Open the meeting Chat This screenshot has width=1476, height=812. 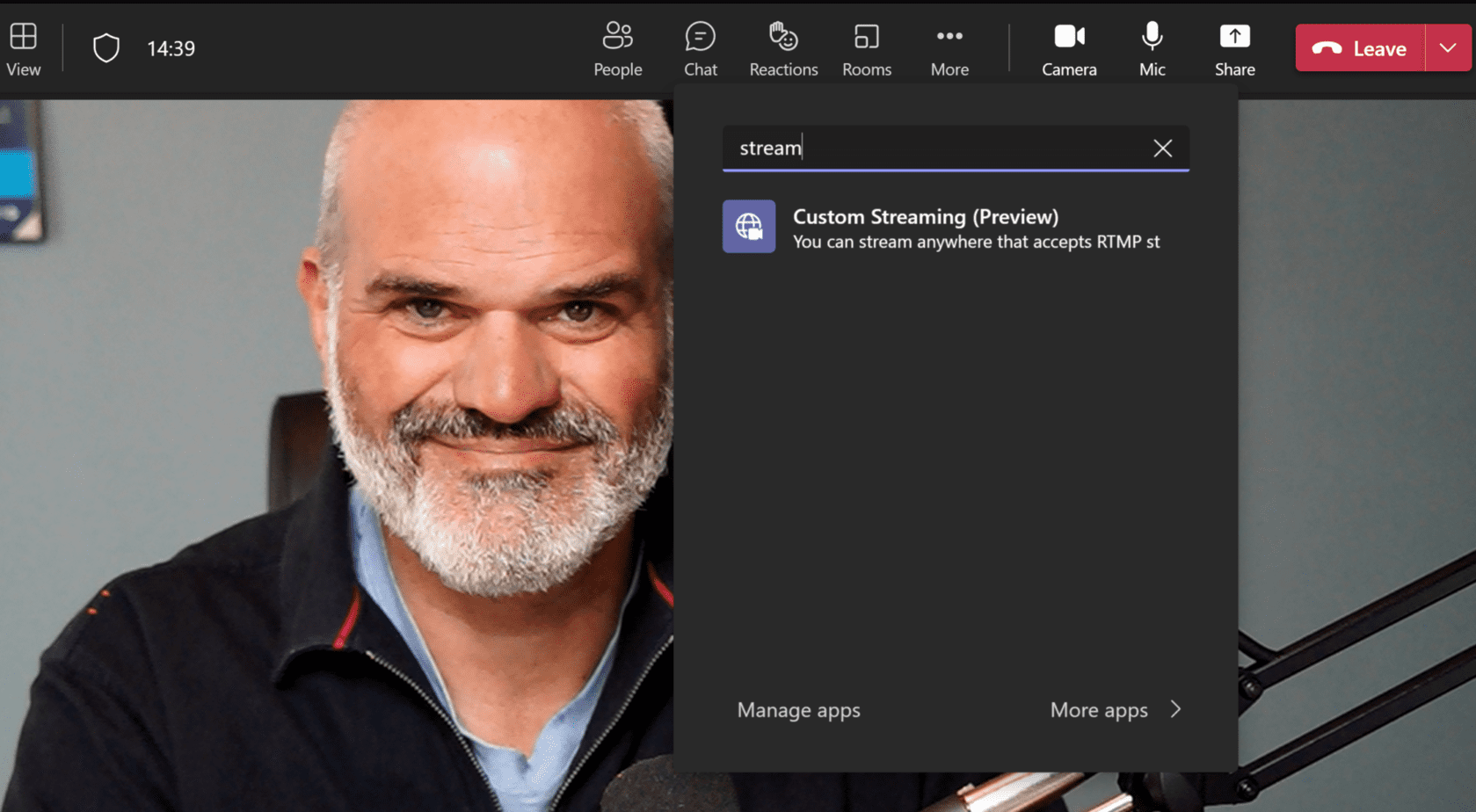[700, 48]
